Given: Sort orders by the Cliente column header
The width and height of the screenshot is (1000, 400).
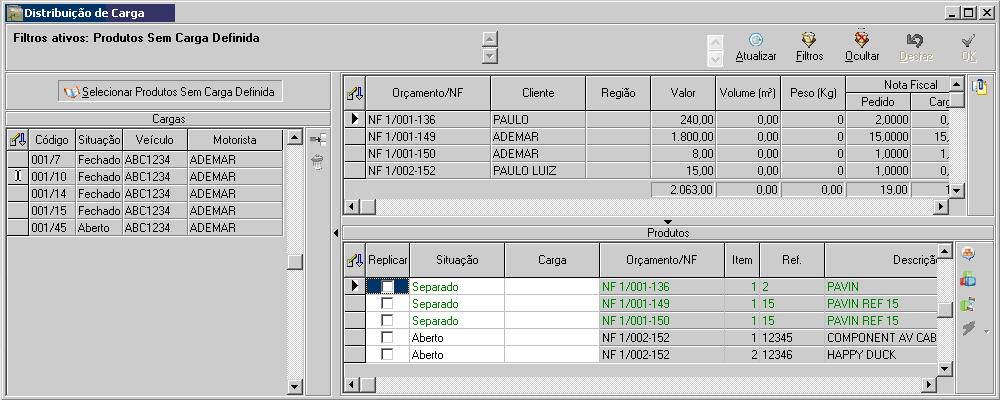Looking at the screenshot, I should pos(538,93).
